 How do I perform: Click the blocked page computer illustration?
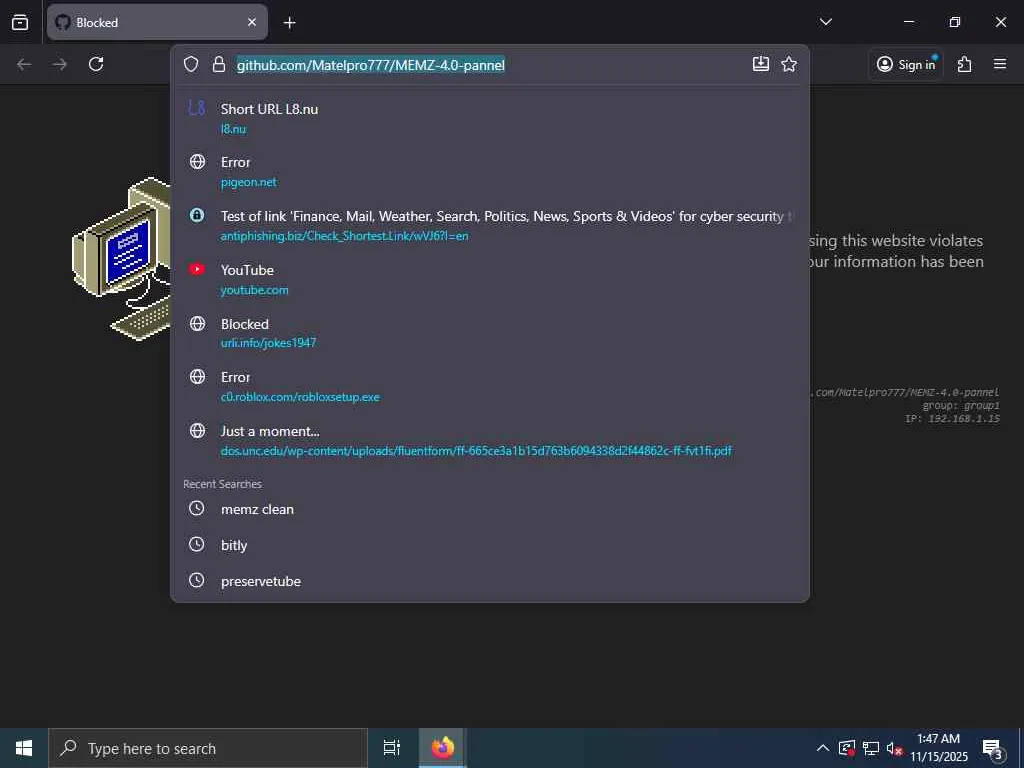click(121, 259)
